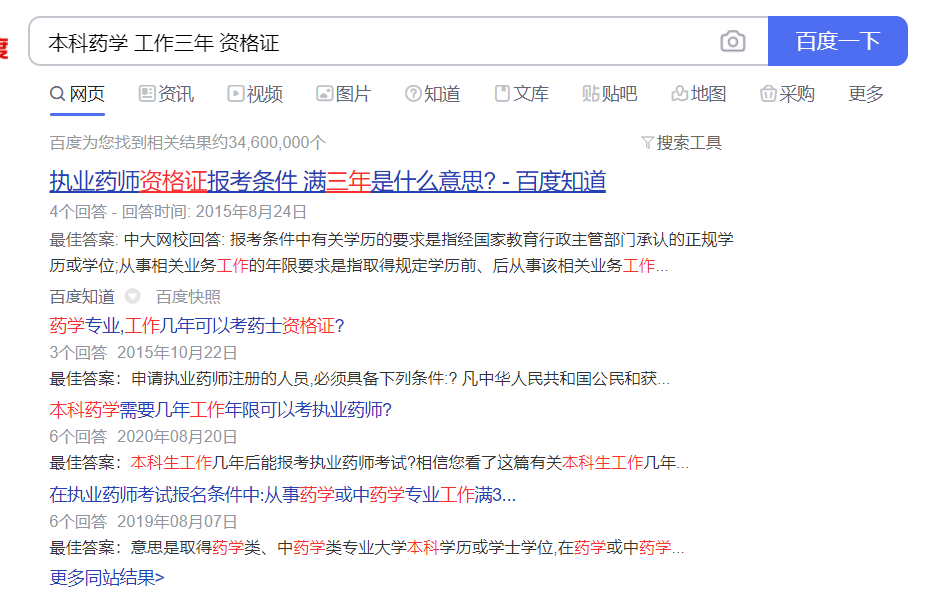The width and height of the screenshot is (928, 603).
Task: Click the news icon beside 资讯
Action: pyautogui.click(x=147, y=93)
